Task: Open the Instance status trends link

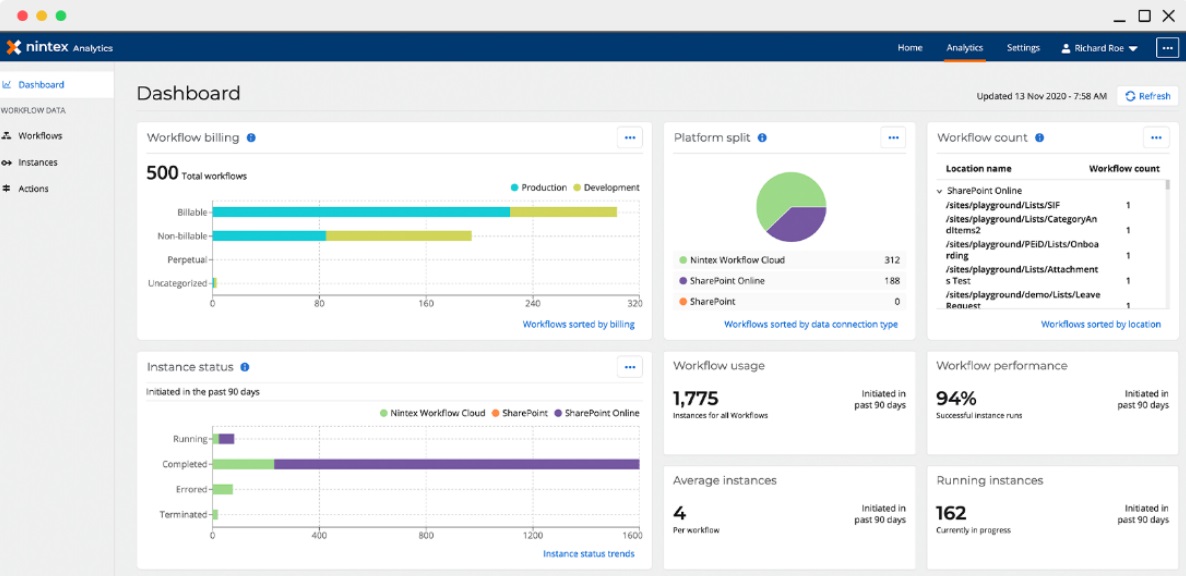Action: [588, 553]
